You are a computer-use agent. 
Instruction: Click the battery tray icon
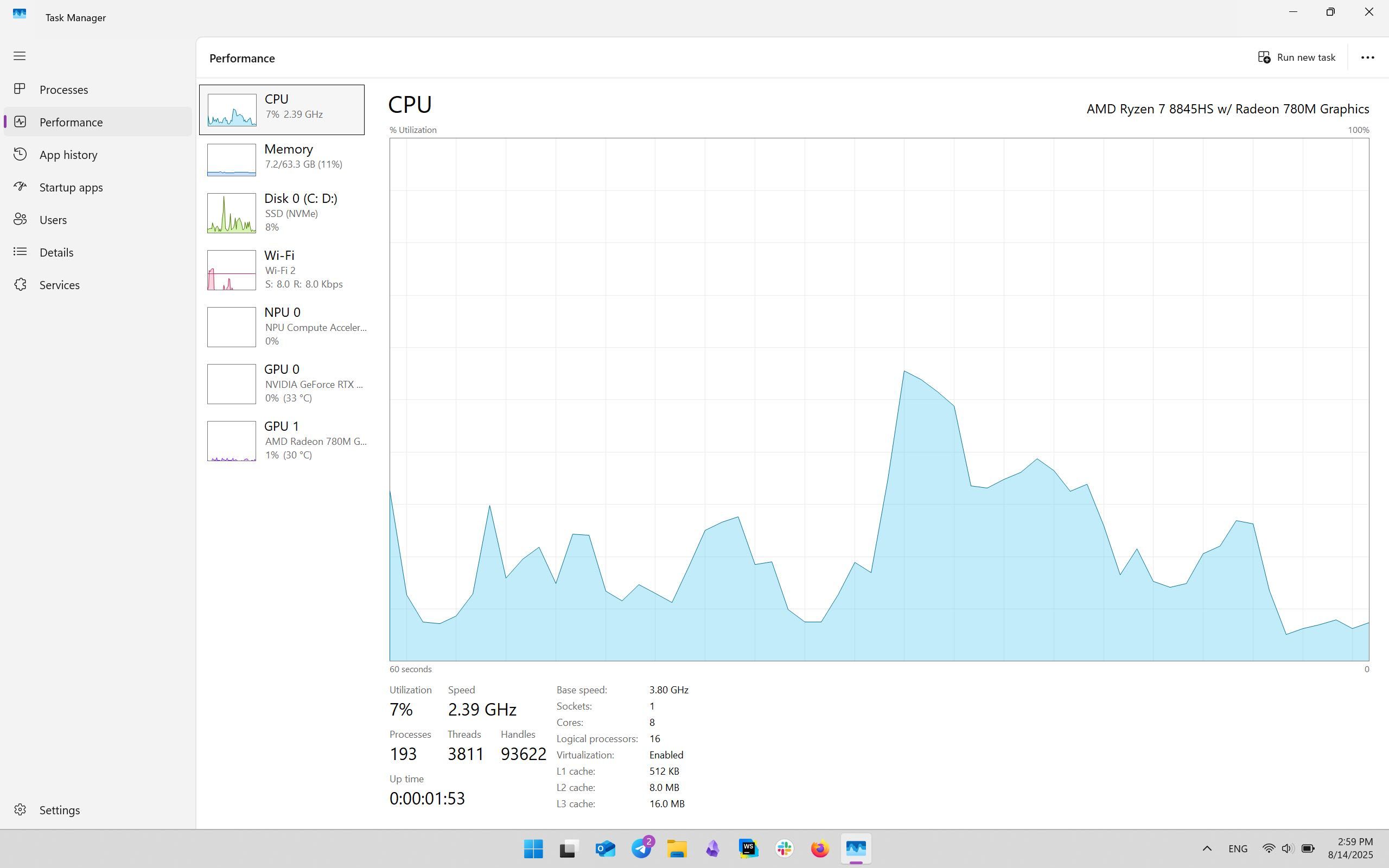coord(1308,848)
